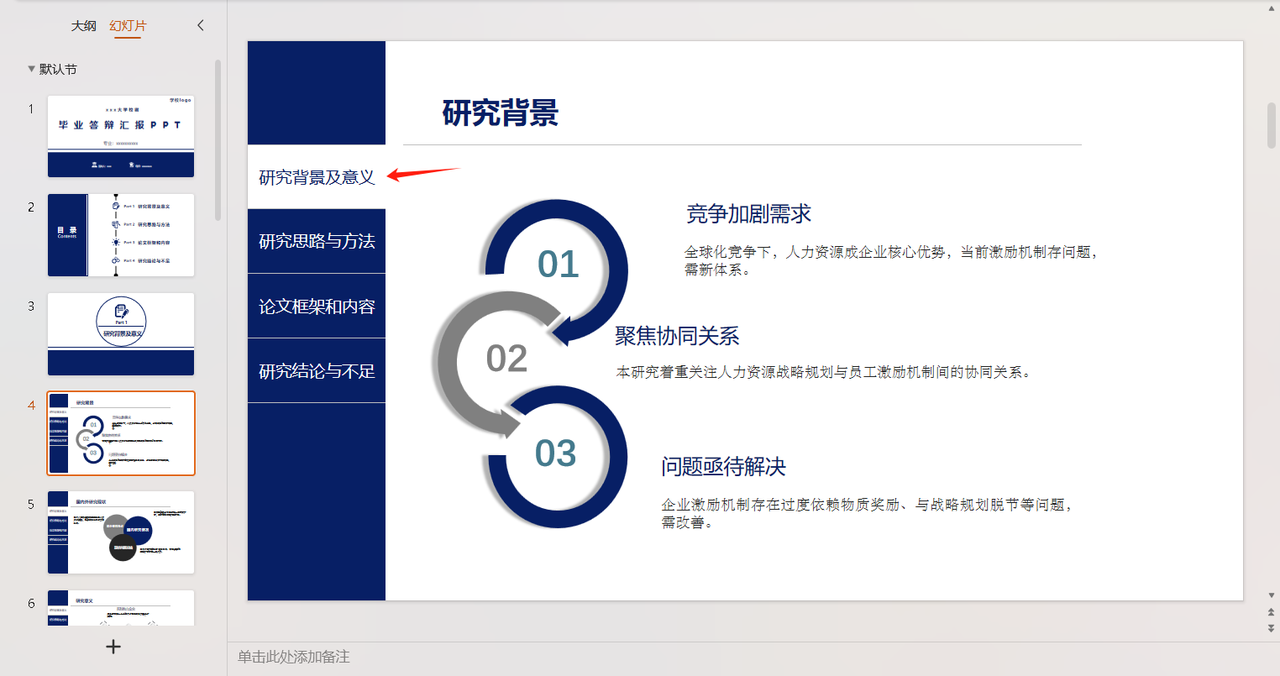The image size is (1280, 676).
Task: Click the 论文框架和内容 item on the slide
Action: (316, 305)
